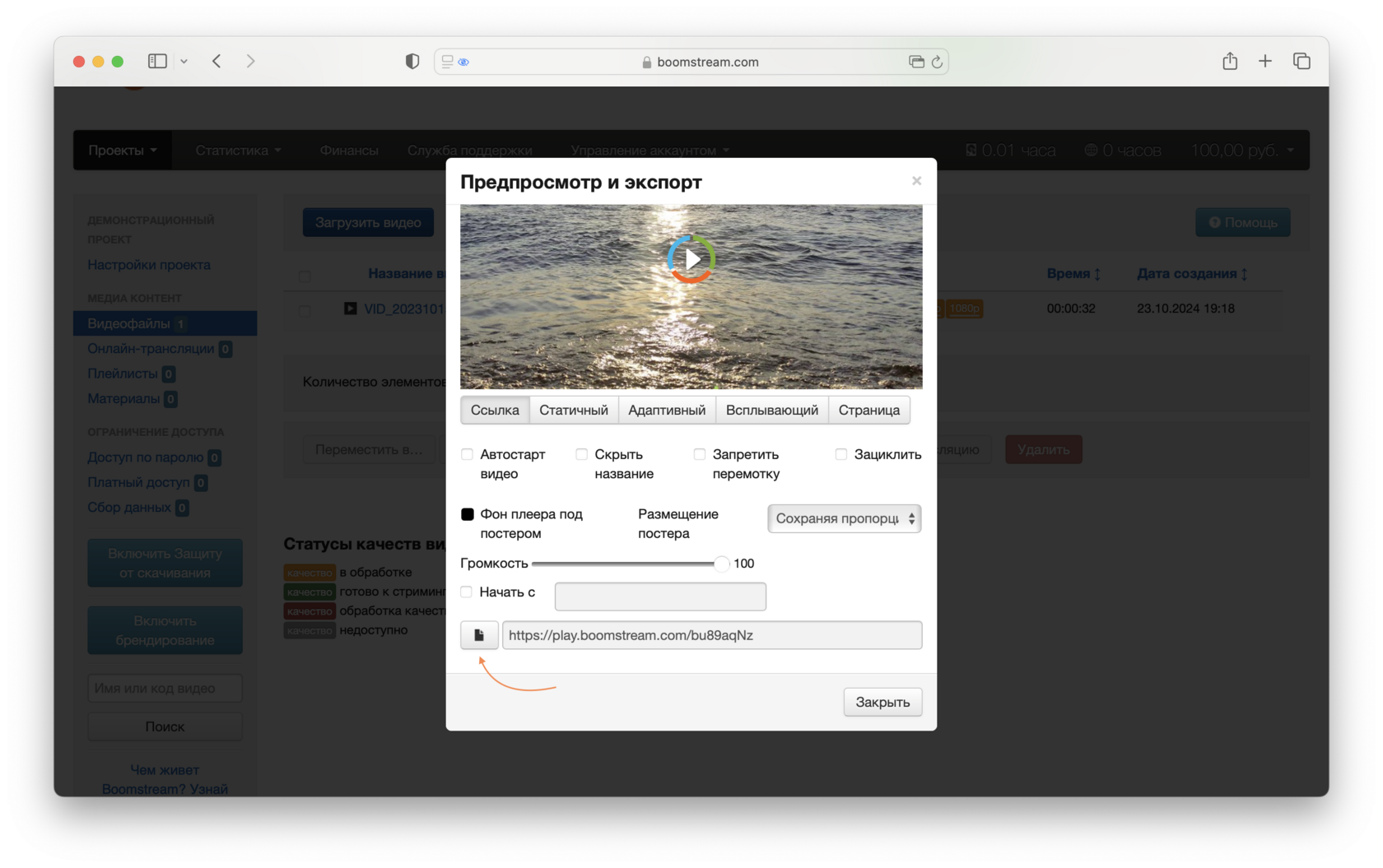Click the Помощь button
This screenshot has height=868, width=1383.
[1243, 222]
